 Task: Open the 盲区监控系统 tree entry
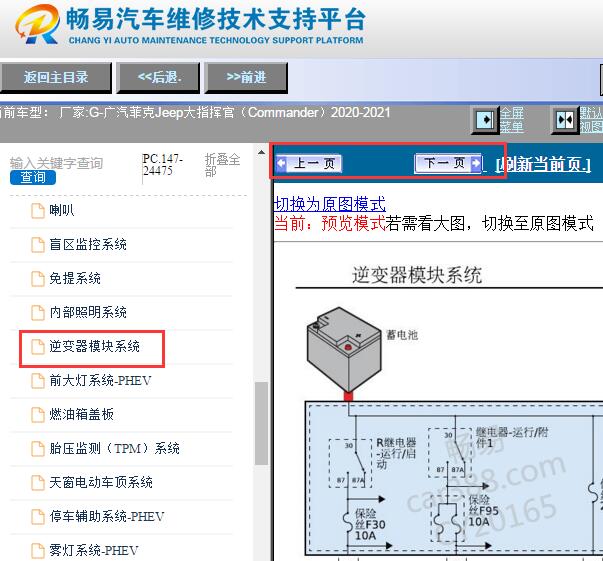[x=88, y=245]
